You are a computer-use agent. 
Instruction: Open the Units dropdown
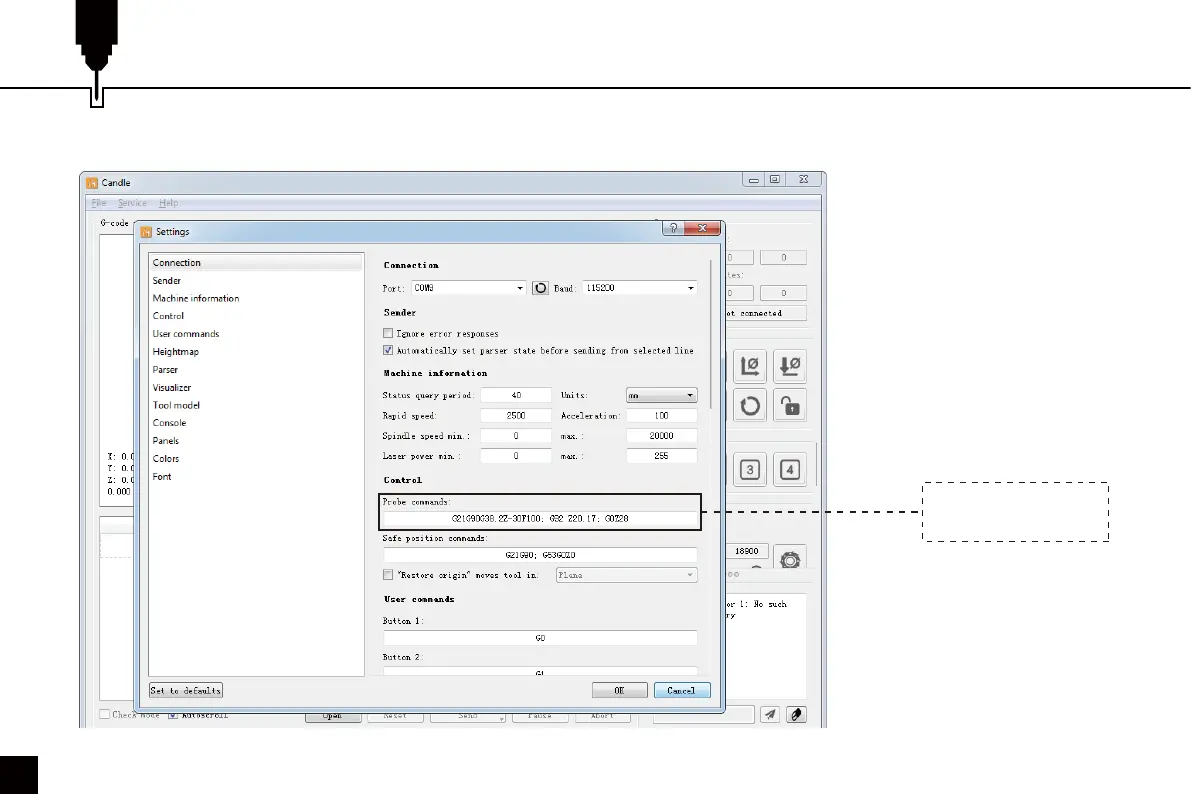(661, 396)
